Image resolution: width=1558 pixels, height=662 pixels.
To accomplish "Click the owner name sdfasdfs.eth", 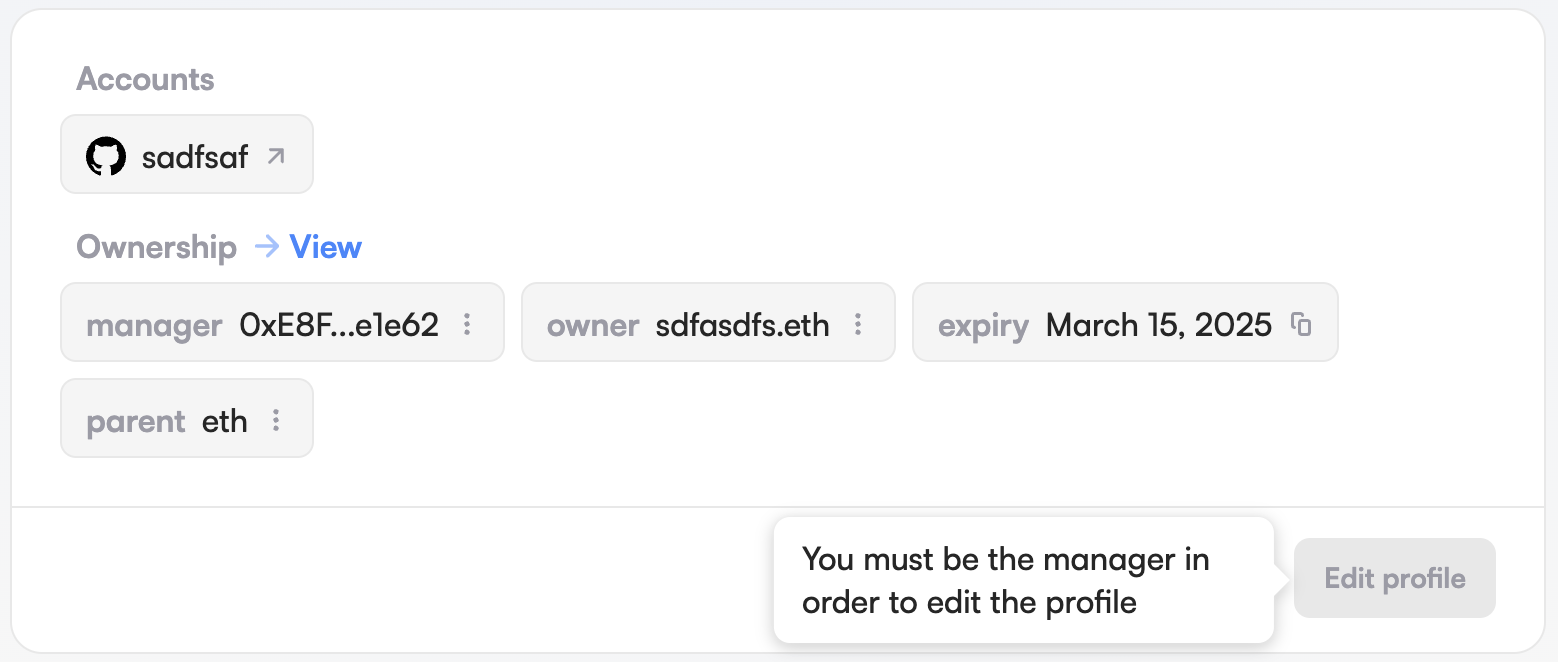I will [742, 325].
